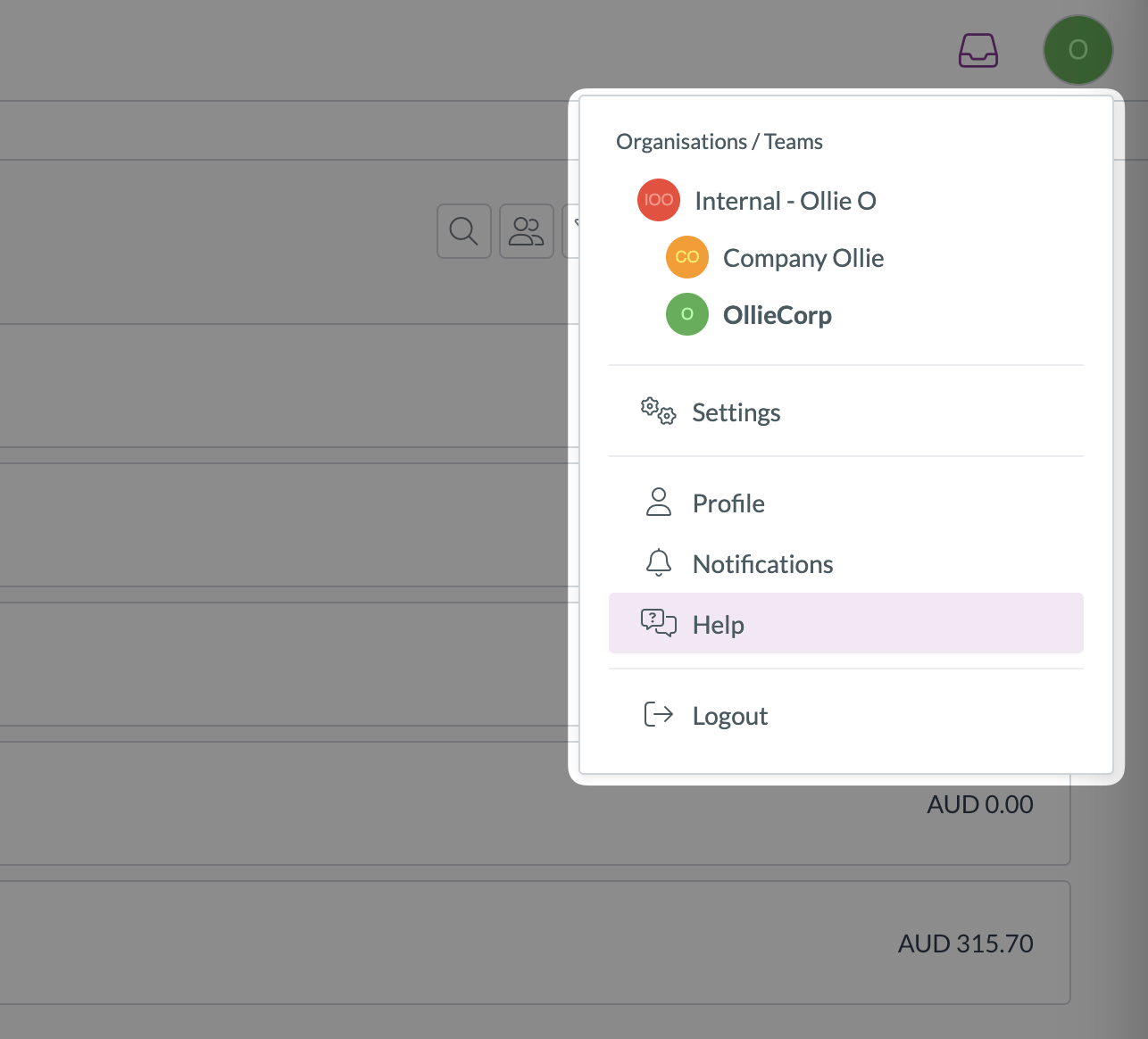
Task: Click the Logout arrow icon
Action: (659, 714)
